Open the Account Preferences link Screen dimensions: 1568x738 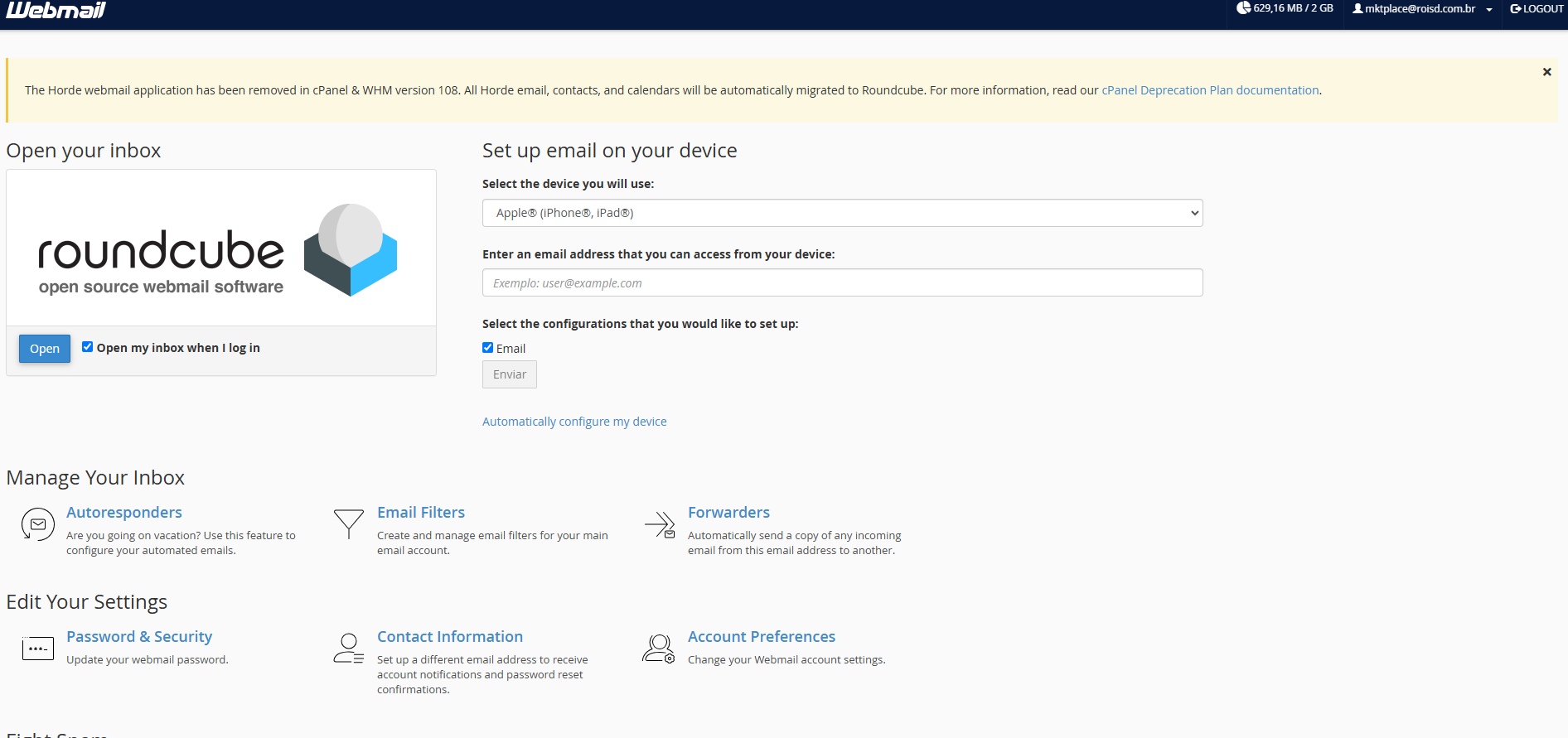click(762, 636)
